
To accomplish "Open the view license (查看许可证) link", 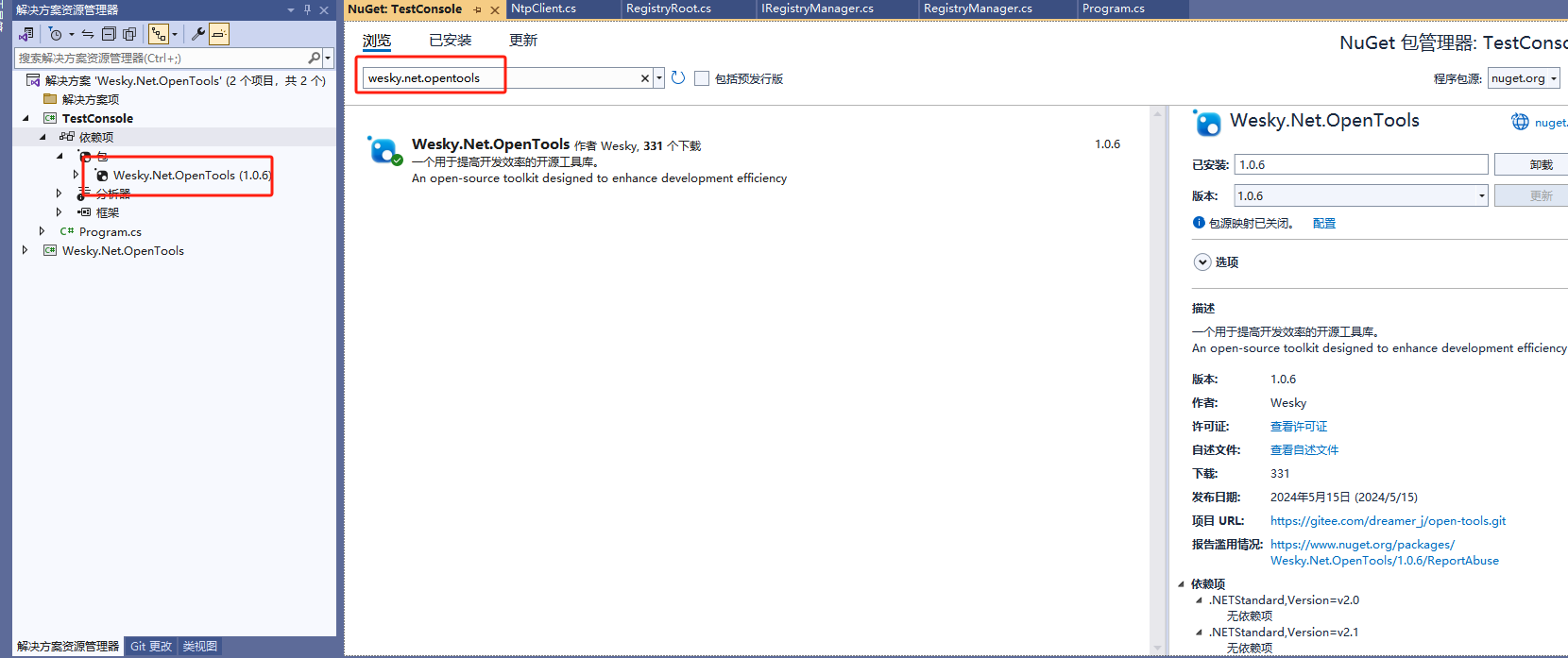I will click(x=1299, y=427).
